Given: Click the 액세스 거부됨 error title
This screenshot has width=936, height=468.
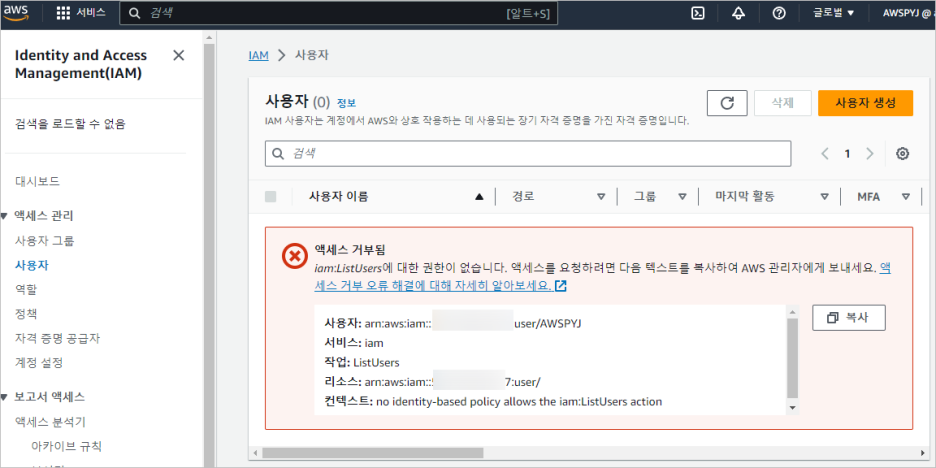Looking at the screenshot, I should pyautogui.click(x=350, y=250).
